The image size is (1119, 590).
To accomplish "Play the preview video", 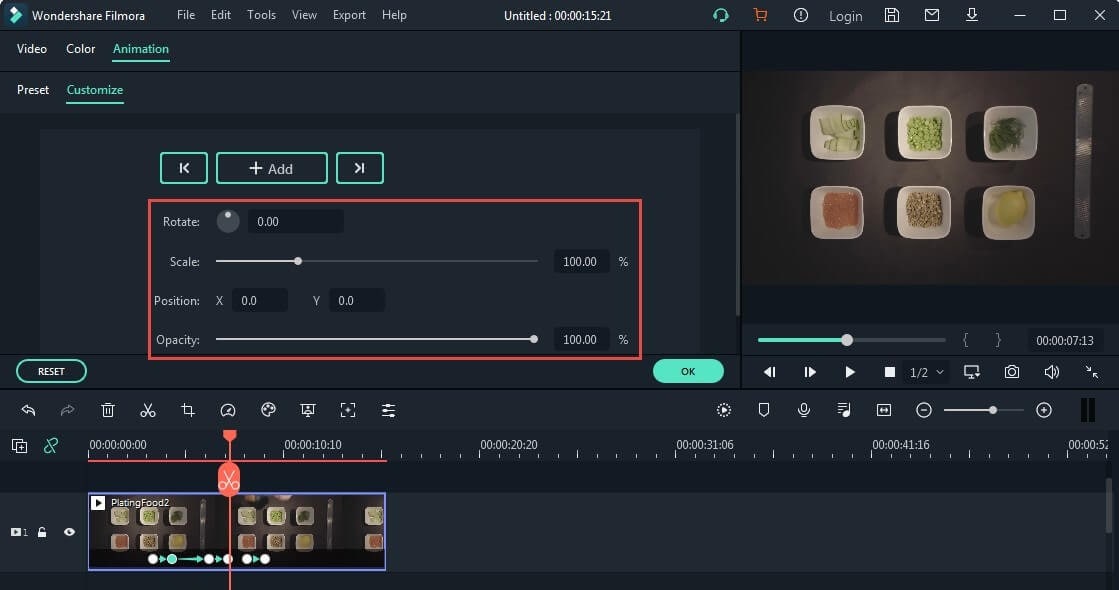I will (x=849, y=372).
